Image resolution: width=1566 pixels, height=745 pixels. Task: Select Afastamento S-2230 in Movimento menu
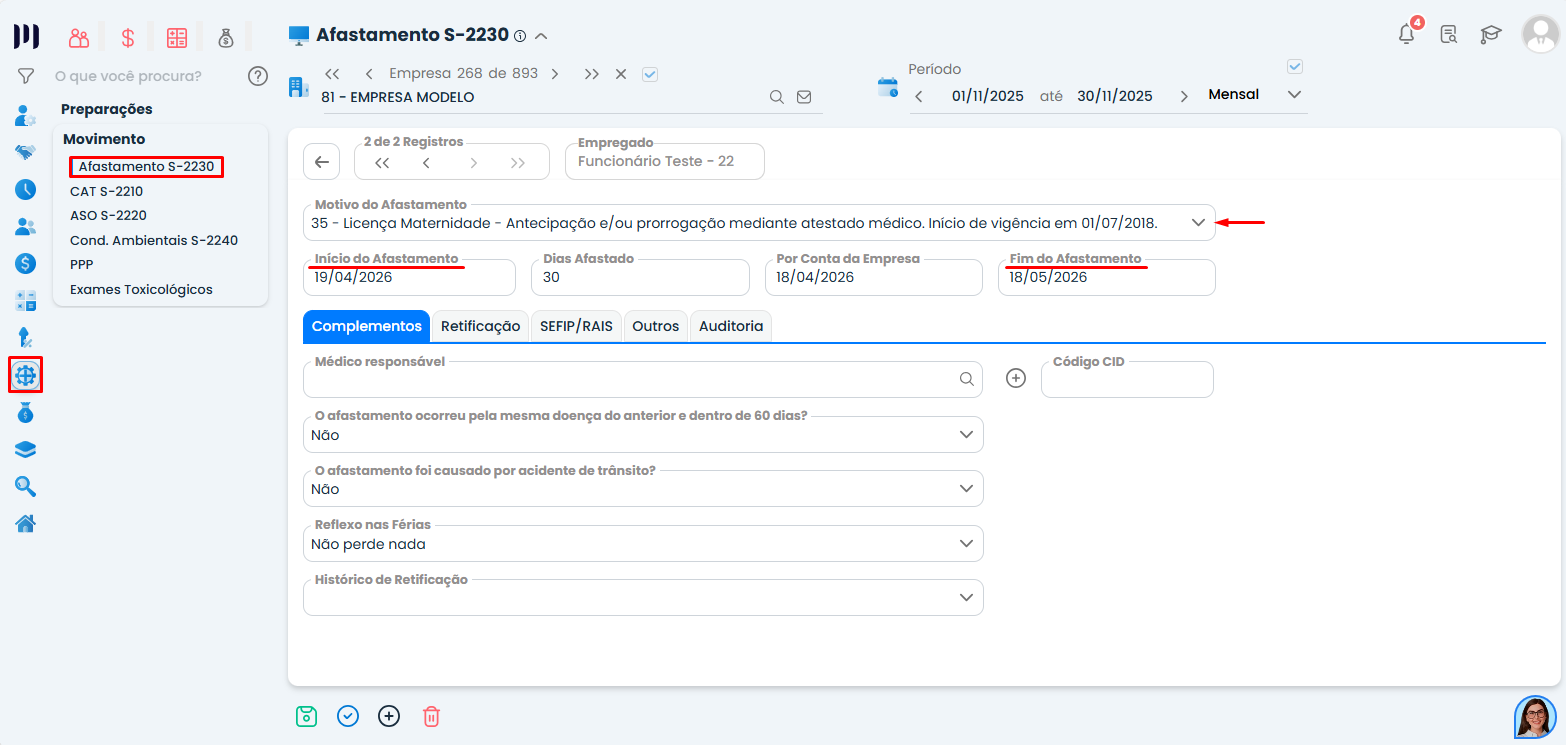(146, 167)
